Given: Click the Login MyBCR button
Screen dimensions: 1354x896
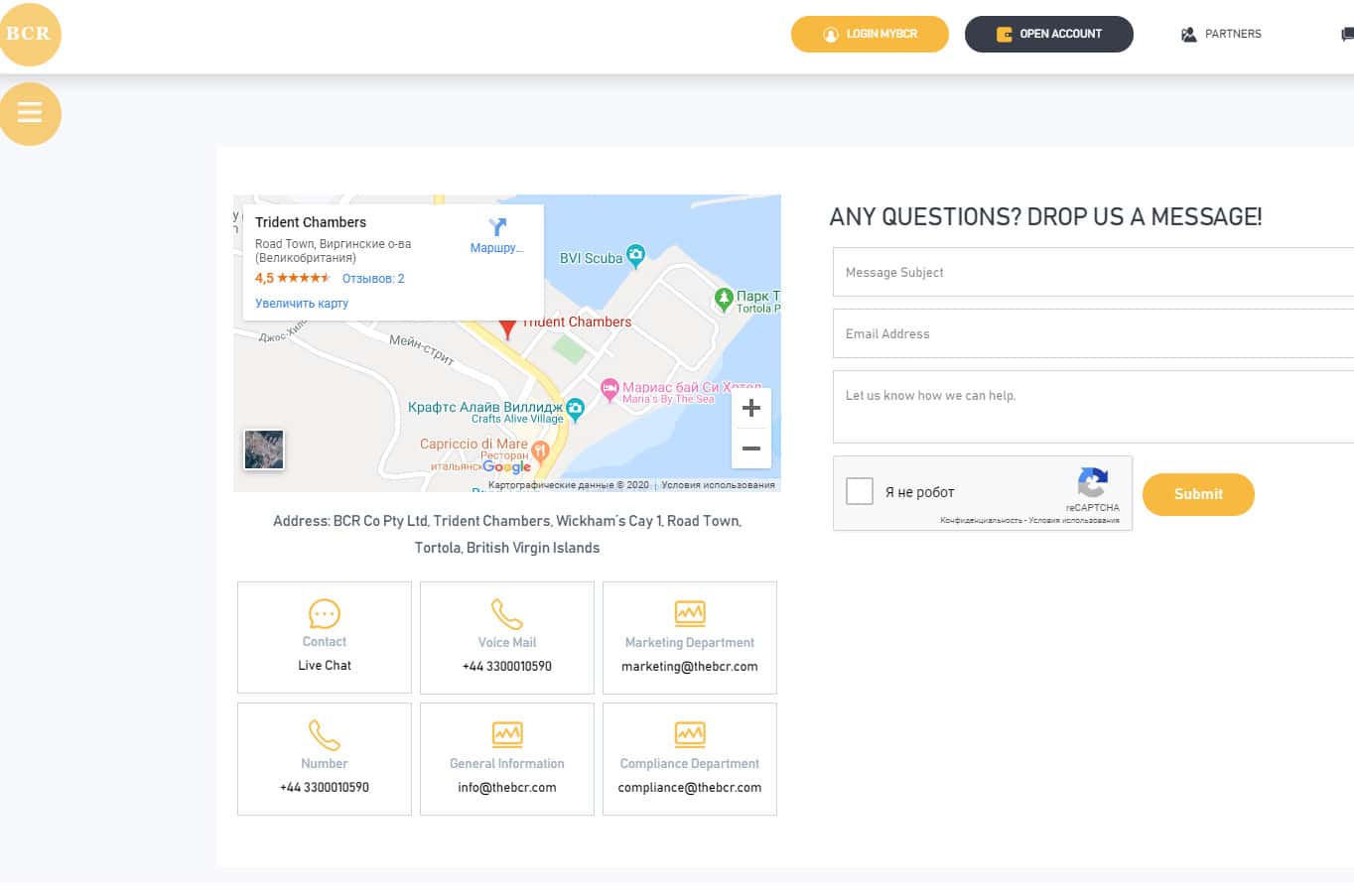Looking at the screenshot, I should (x=870, y=34).
